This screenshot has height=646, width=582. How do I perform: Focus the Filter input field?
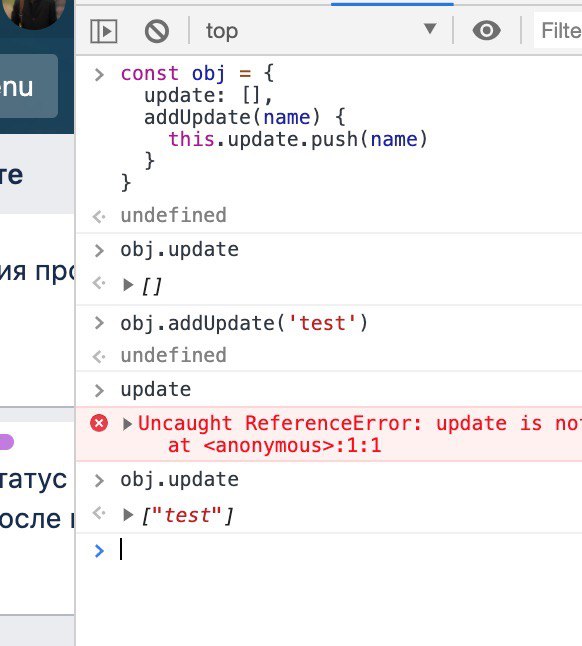point(559,30)
